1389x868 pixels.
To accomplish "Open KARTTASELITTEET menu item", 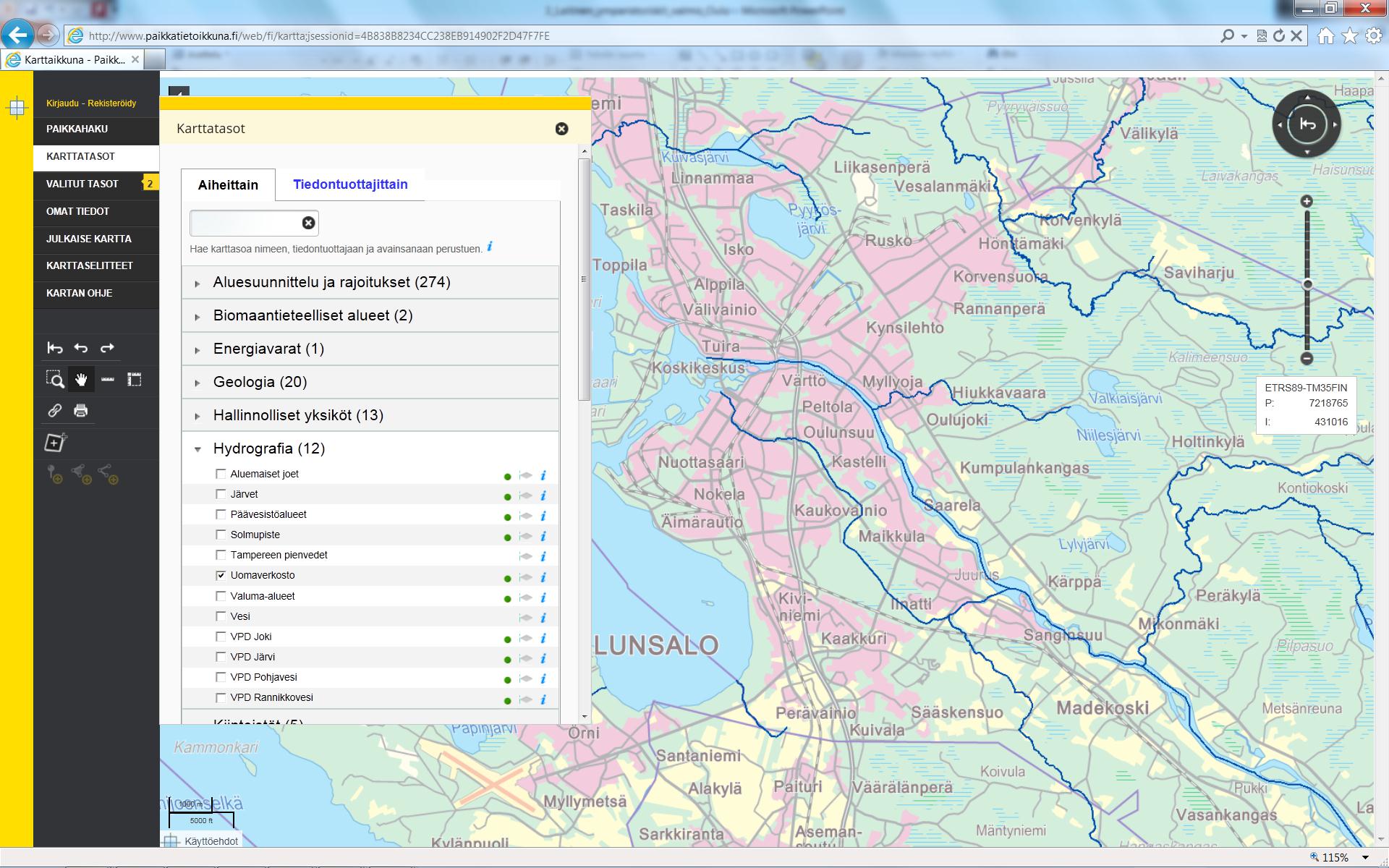I will tap(96, 265).
